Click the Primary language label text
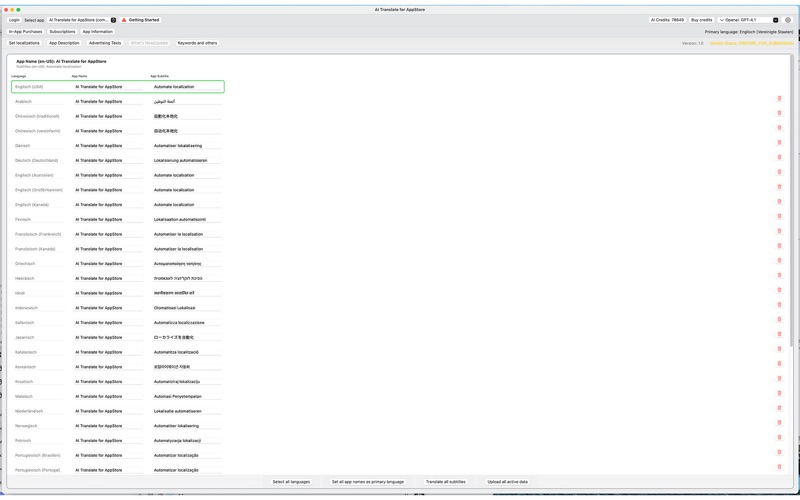The image size is (800, 500). tap(749, 32)
